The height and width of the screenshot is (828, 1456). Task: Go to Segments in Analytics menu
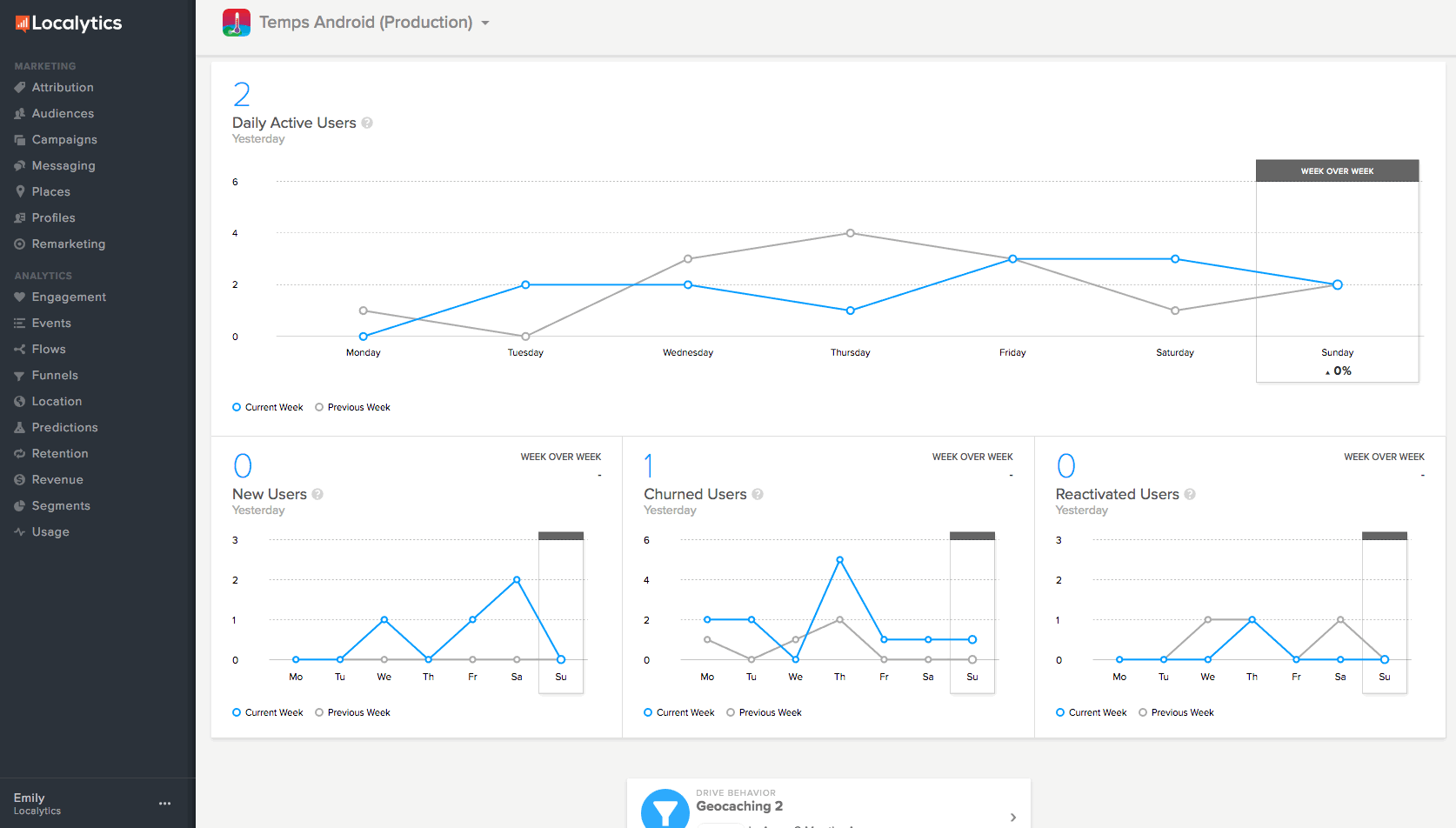pyautogui.click(x=61, y=505)
